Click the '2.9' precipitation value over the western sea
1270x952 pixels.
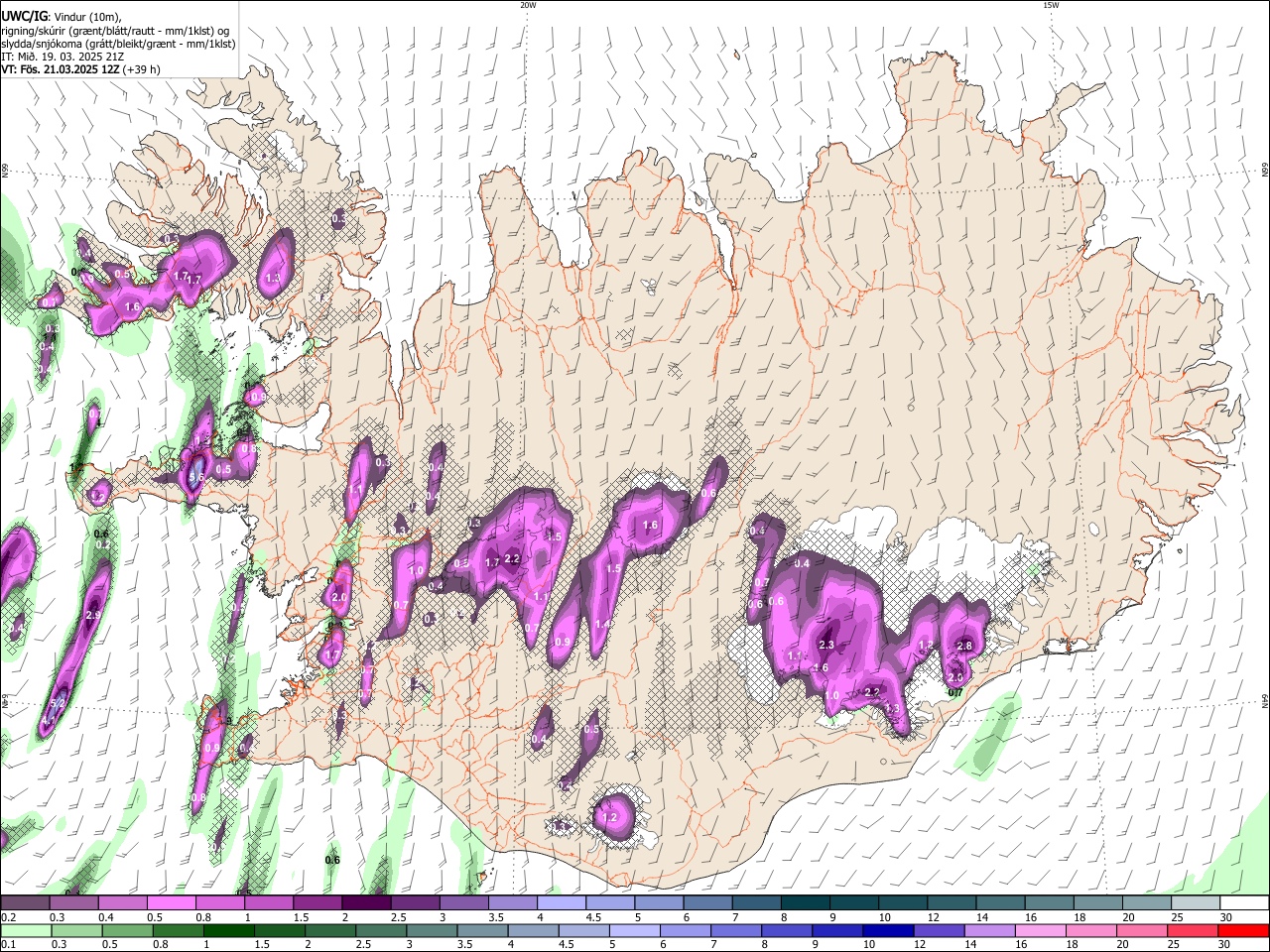tap(94, 615)
